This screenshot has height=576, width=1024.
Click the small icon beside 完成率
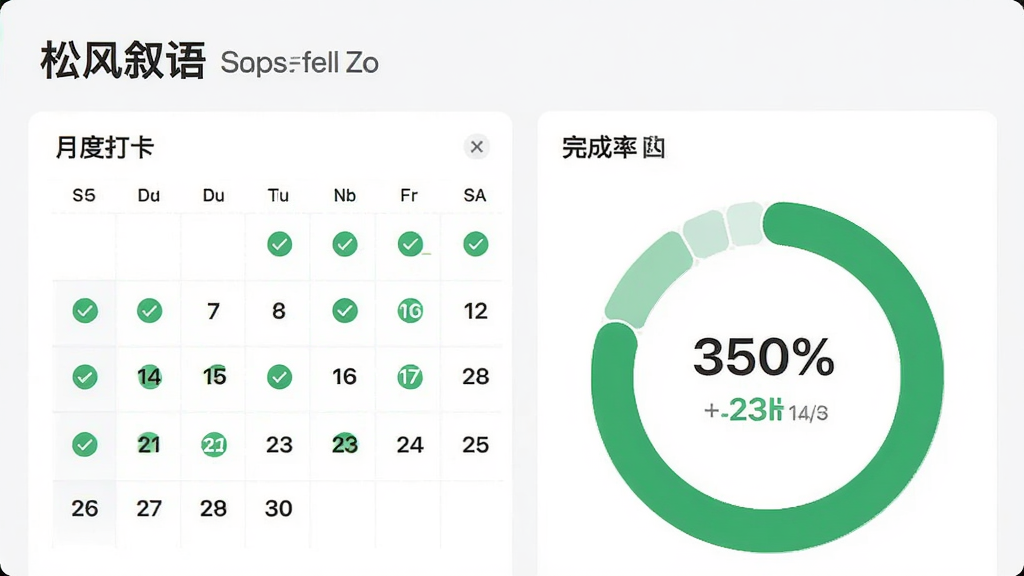[654, 148]
